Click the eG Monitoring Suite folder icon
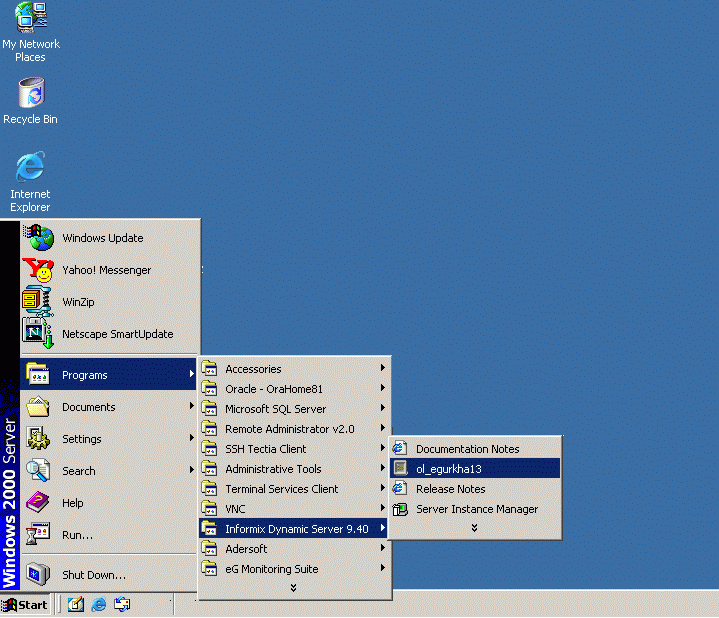Screen dimensions: 719x618 [209, 568]
